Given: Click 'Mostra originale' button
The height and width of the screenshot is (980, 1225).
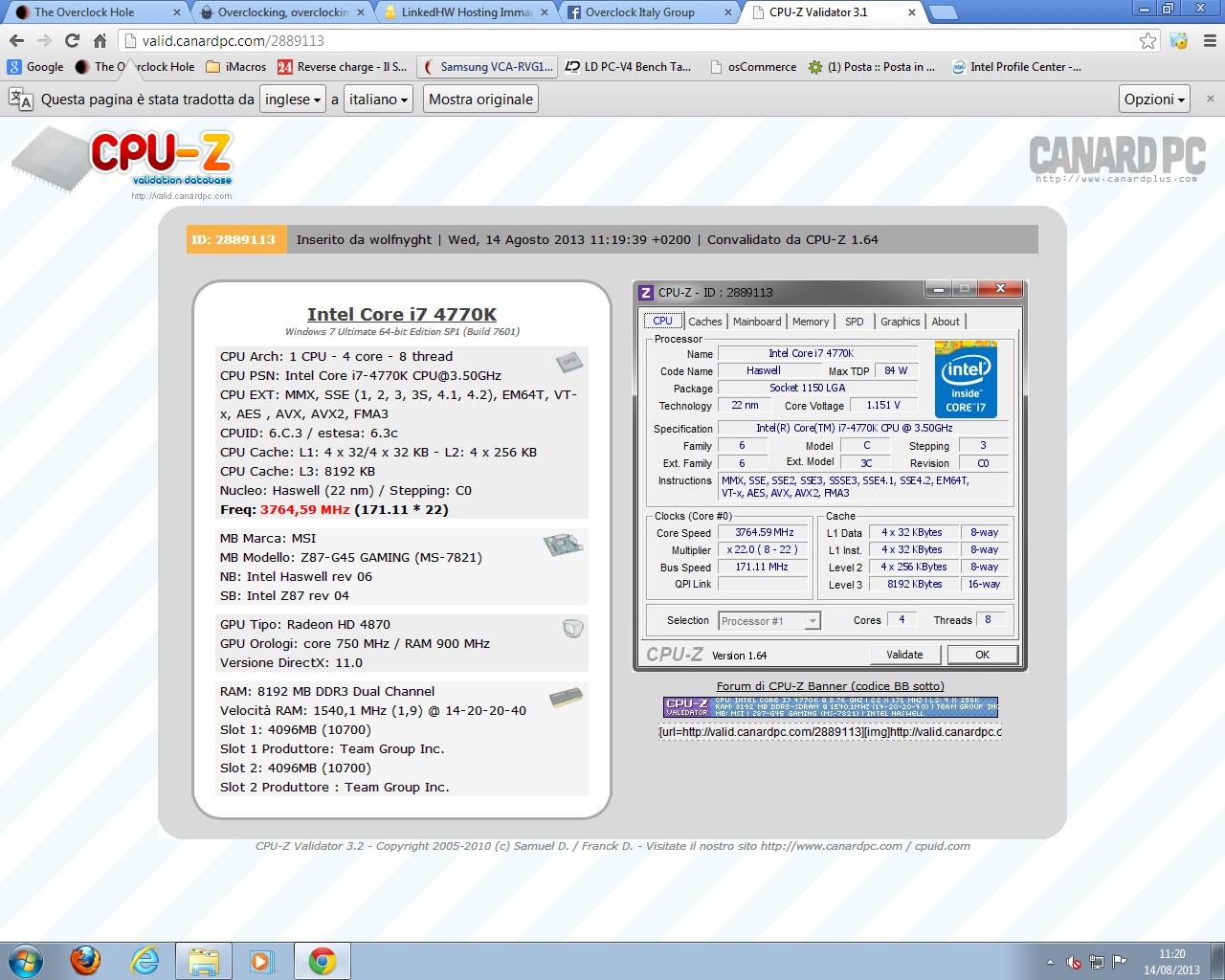Looking at the screenshot, I should click(480, 100).
